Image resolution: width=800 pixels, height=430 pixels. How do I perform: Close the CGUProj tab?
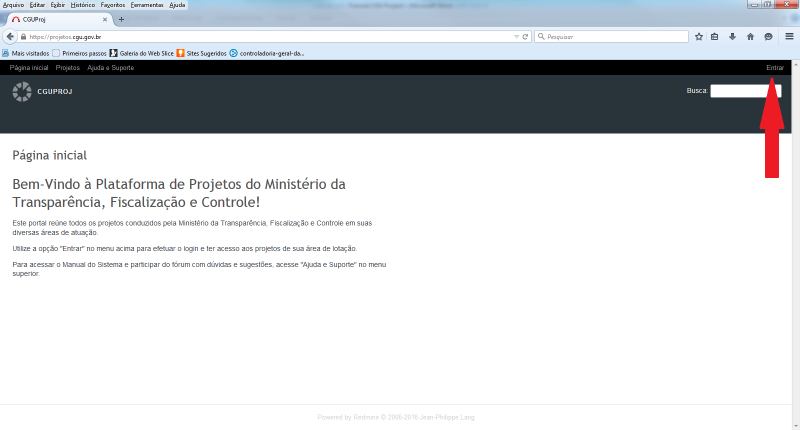point(106,19)
